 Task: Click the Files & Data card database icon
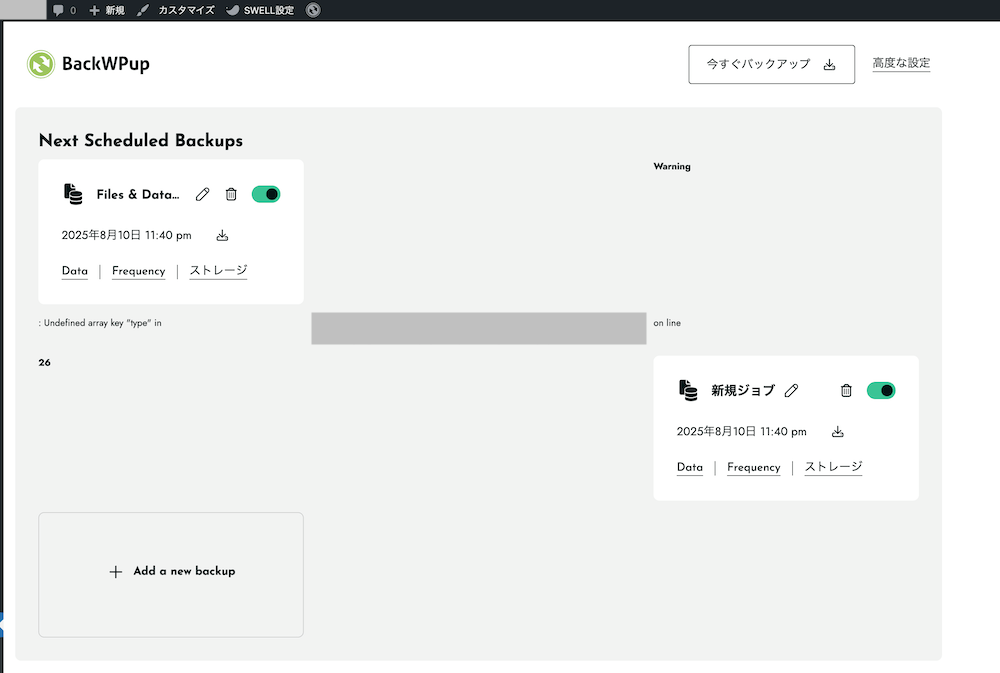tap(73, 194)
